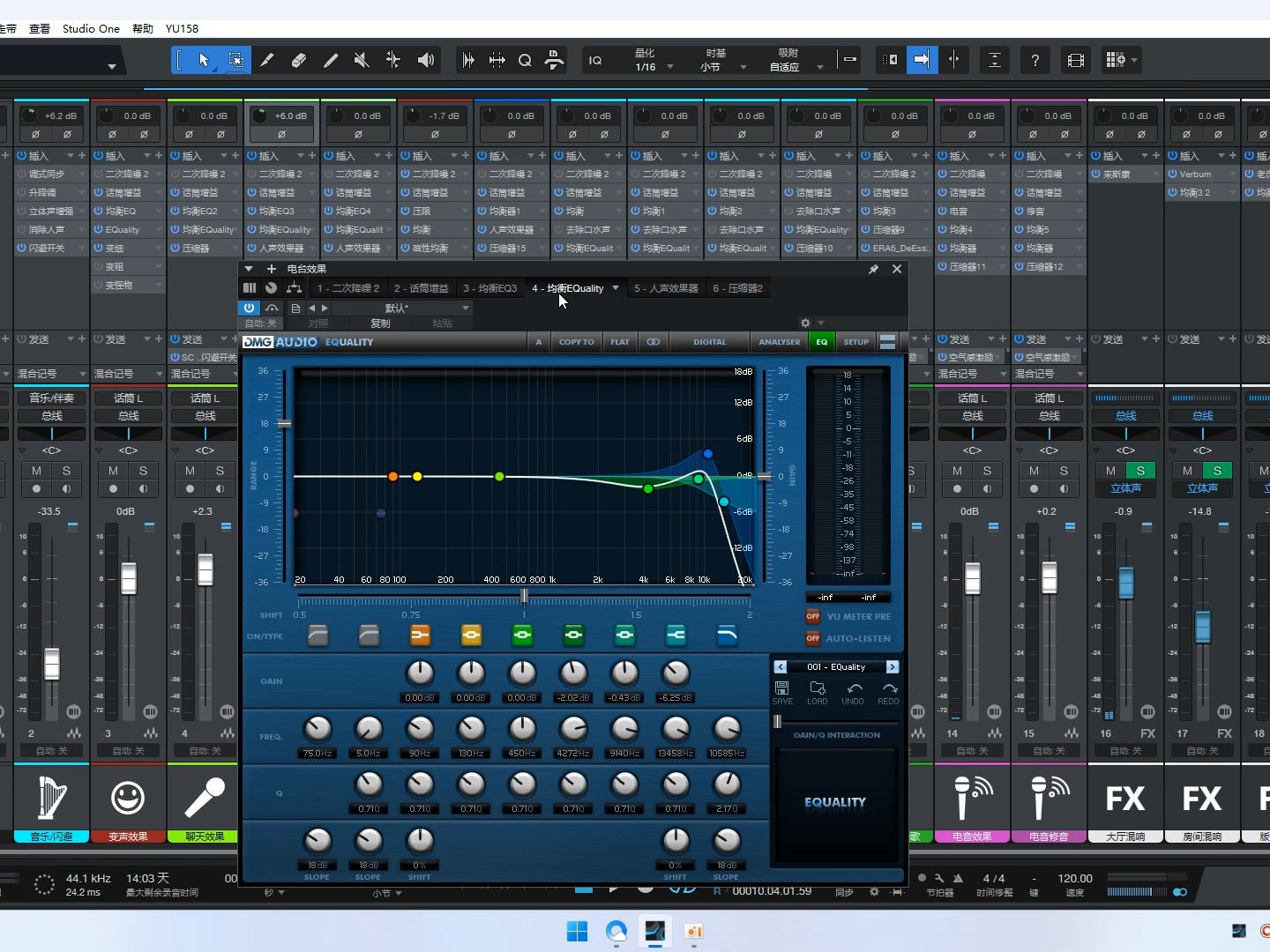Choose the Bend tool
The image size is (1270, 952).
(x=393, y=60)
